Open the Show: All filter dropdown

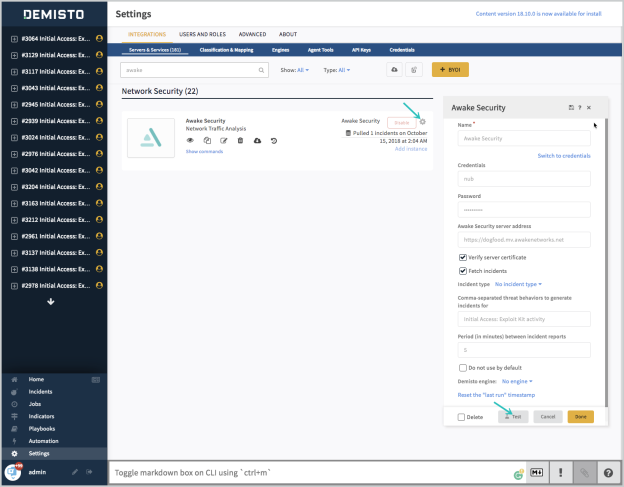tap(303, 70)
